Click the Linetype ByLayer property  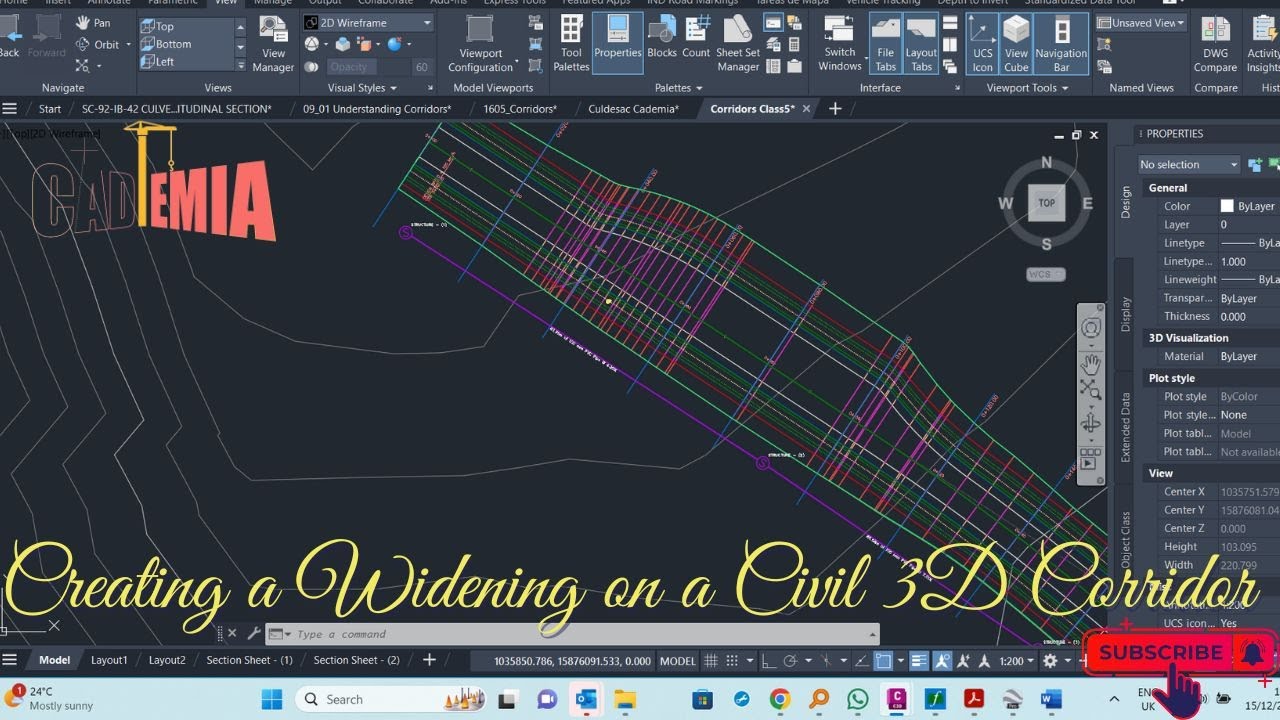(x=1250, y=243)
